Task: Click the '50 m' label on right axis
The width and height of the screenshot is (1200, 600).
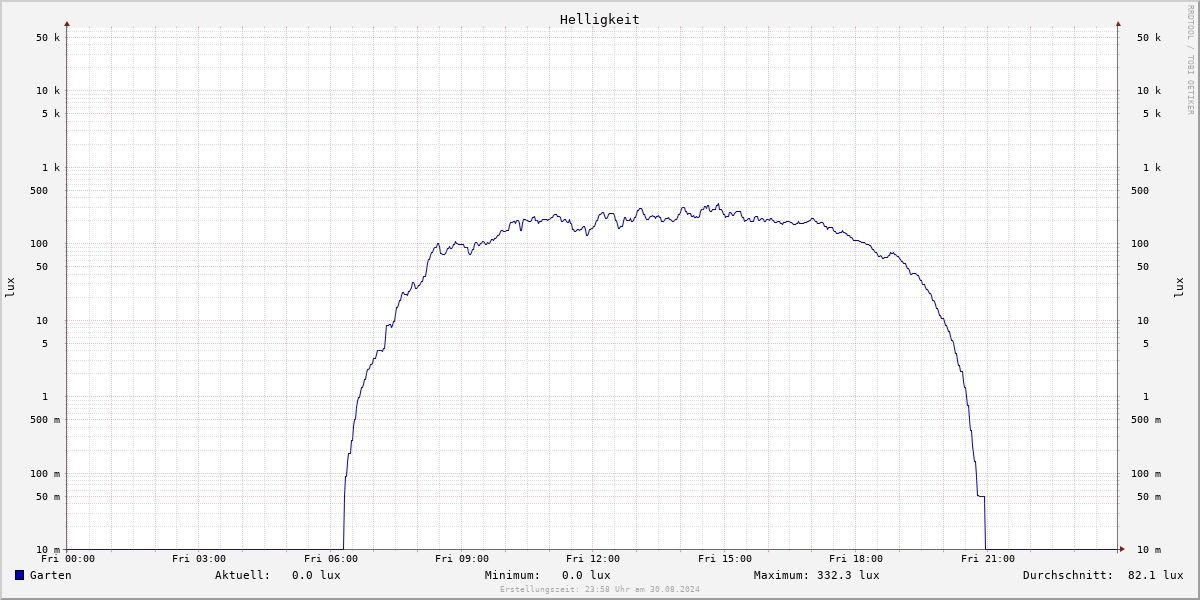Action: [1149, 497]
